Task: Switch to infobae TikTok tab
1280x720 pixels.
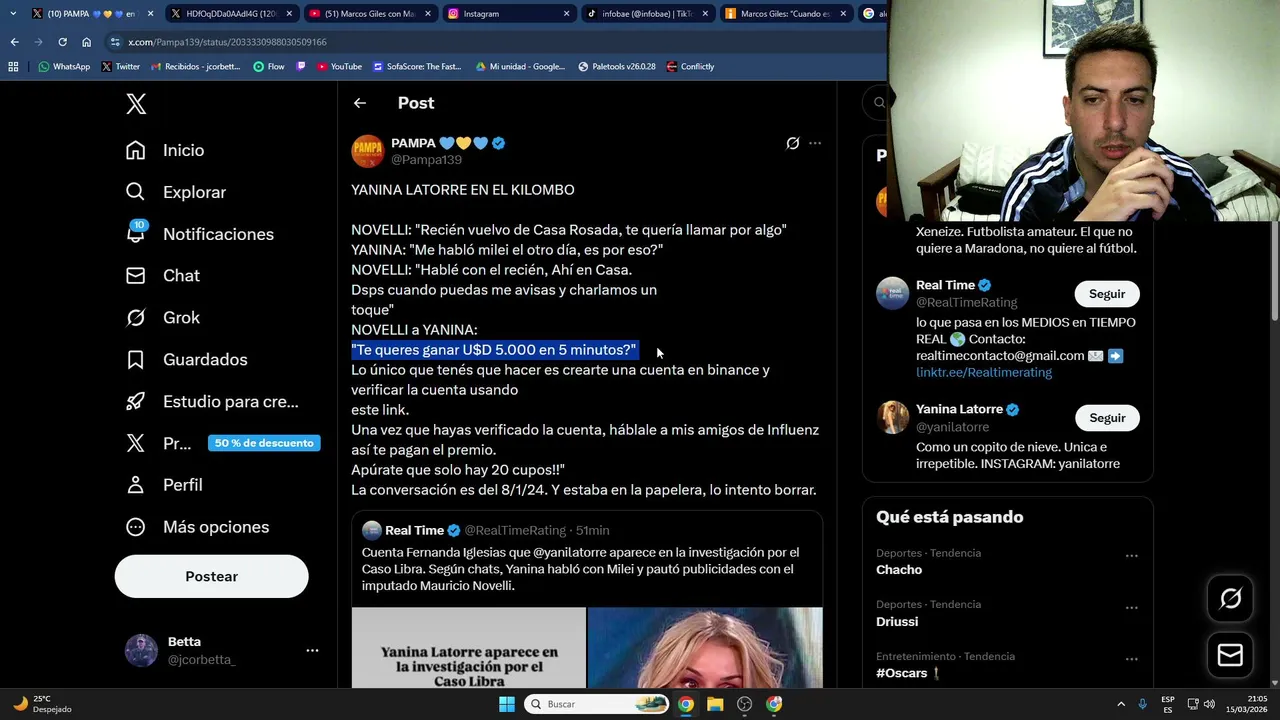Action: coord(645,14)
